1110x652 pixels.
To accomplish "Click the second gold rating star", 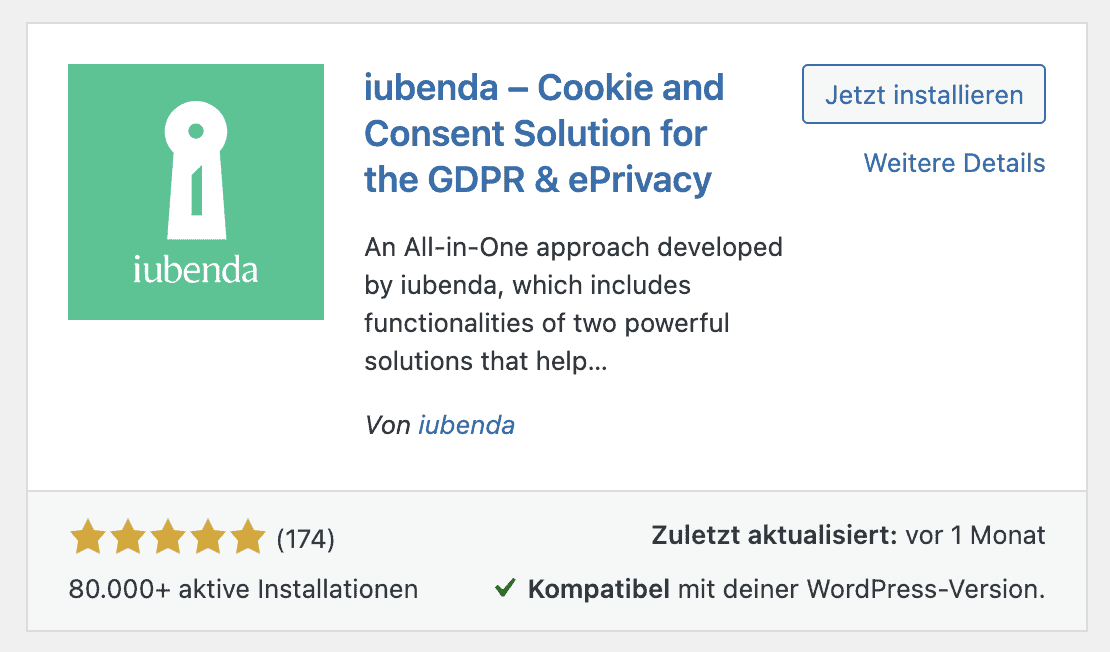I will point(128,536).
